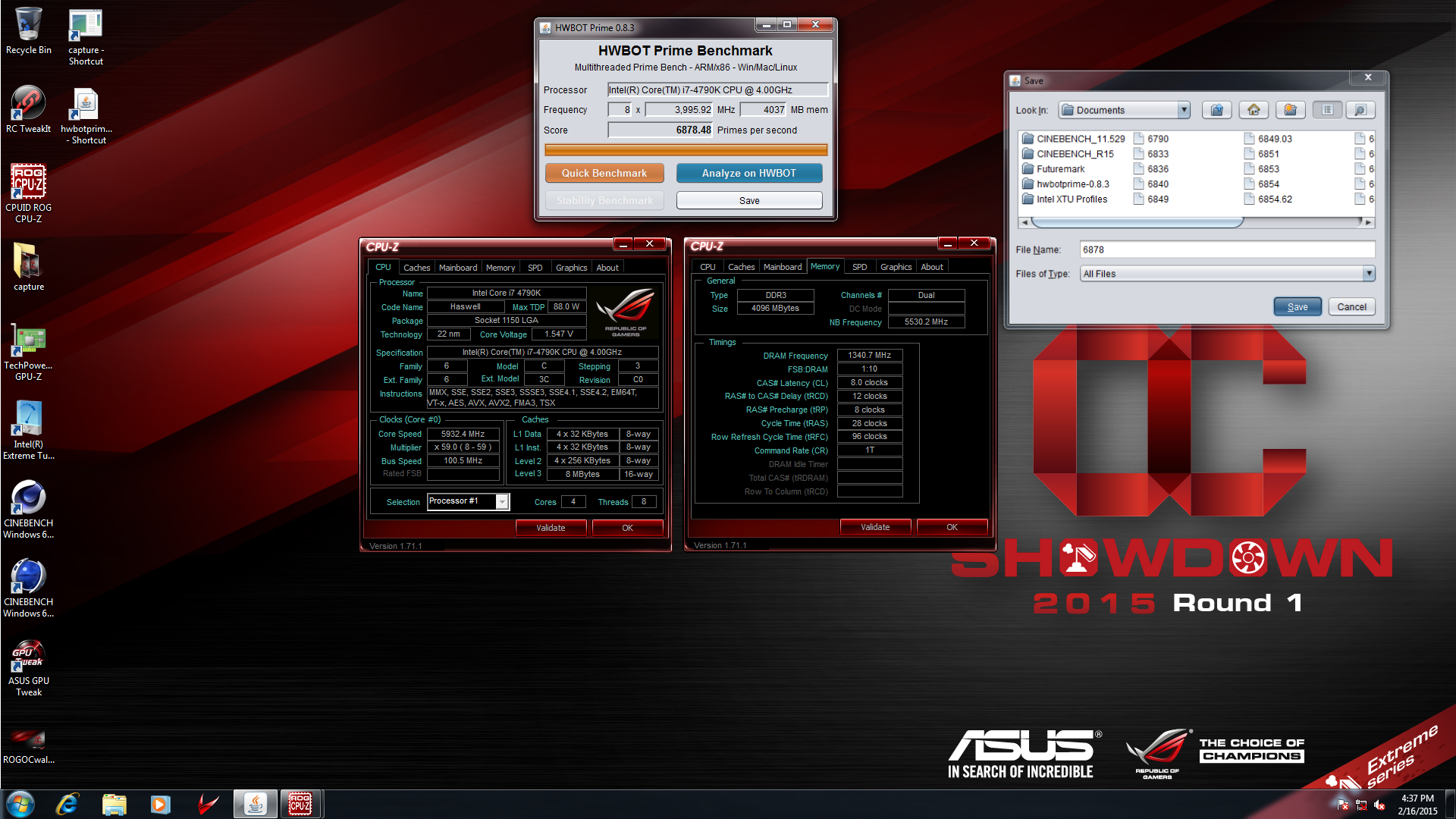Click network icon in system tray
This screenshot has width=1456, height=819.
coord(1361,805)
